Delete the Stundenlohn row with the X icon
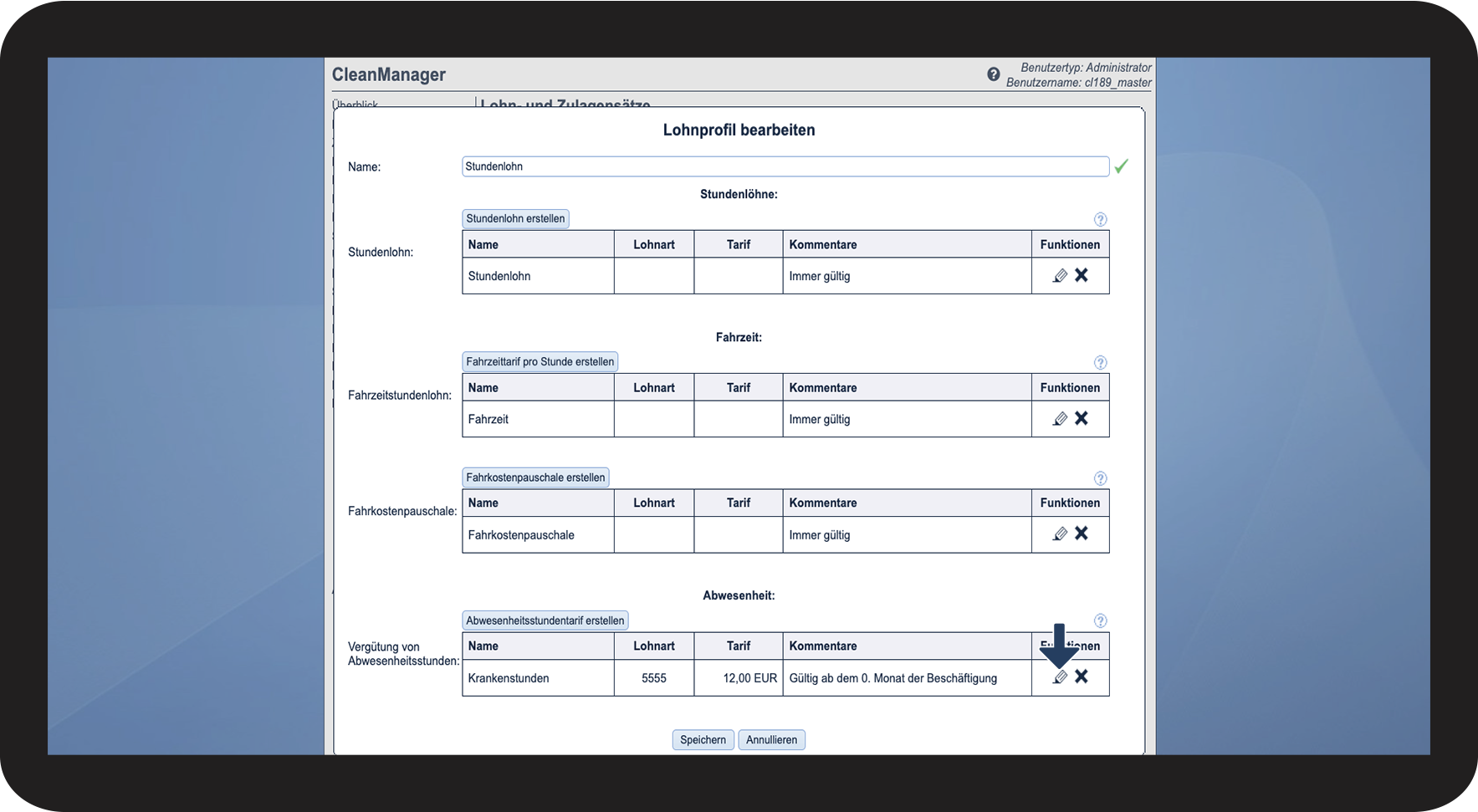This screenshot has height=812, width=1478. (1082, 275)
